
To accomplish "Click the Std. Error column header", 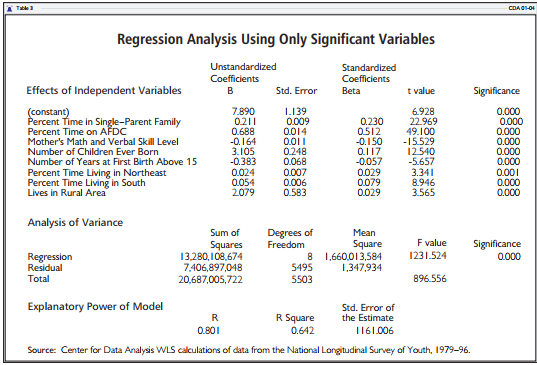I will click(297, 91).
